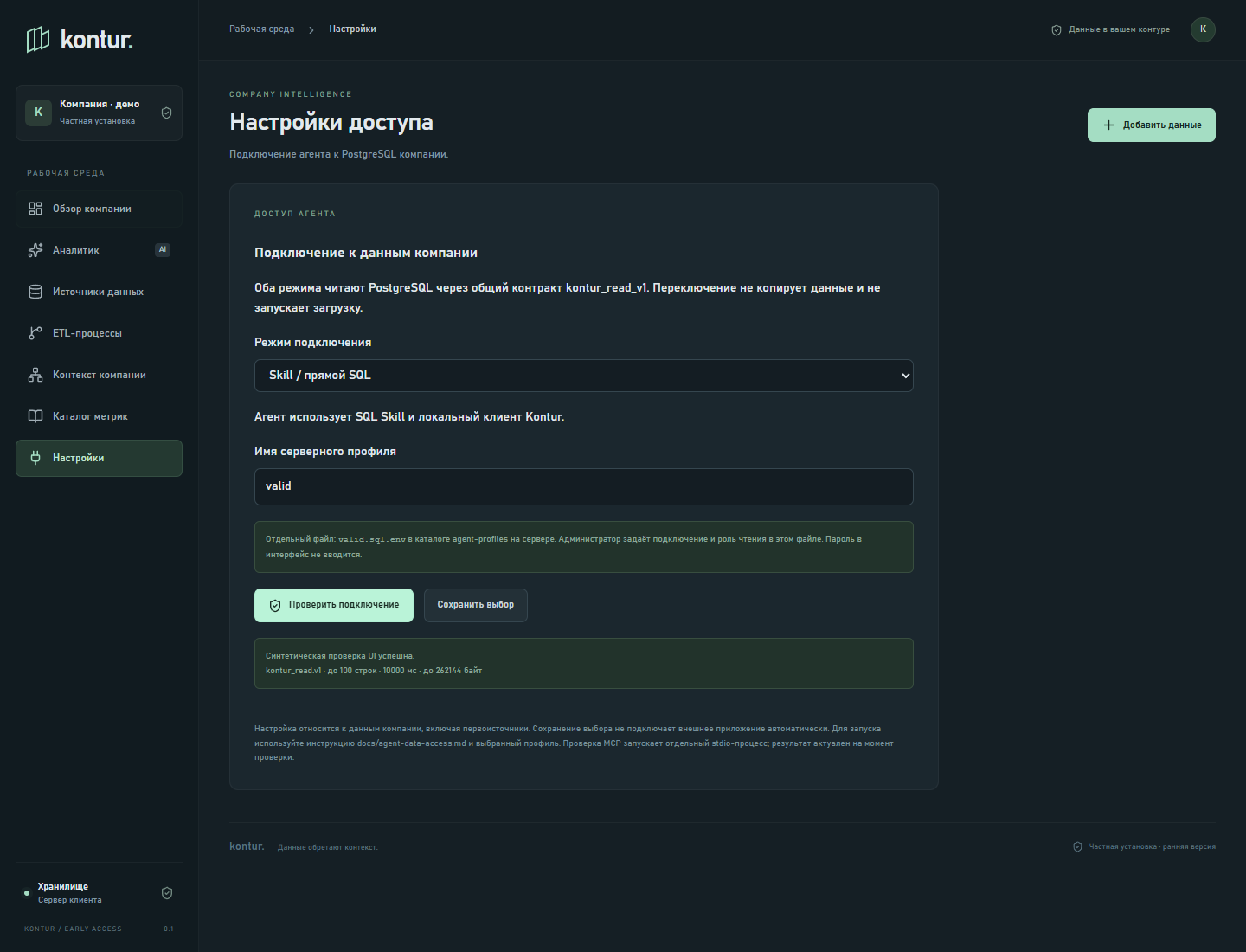Click the Агент использует SQL Skill description

(409, 417)
